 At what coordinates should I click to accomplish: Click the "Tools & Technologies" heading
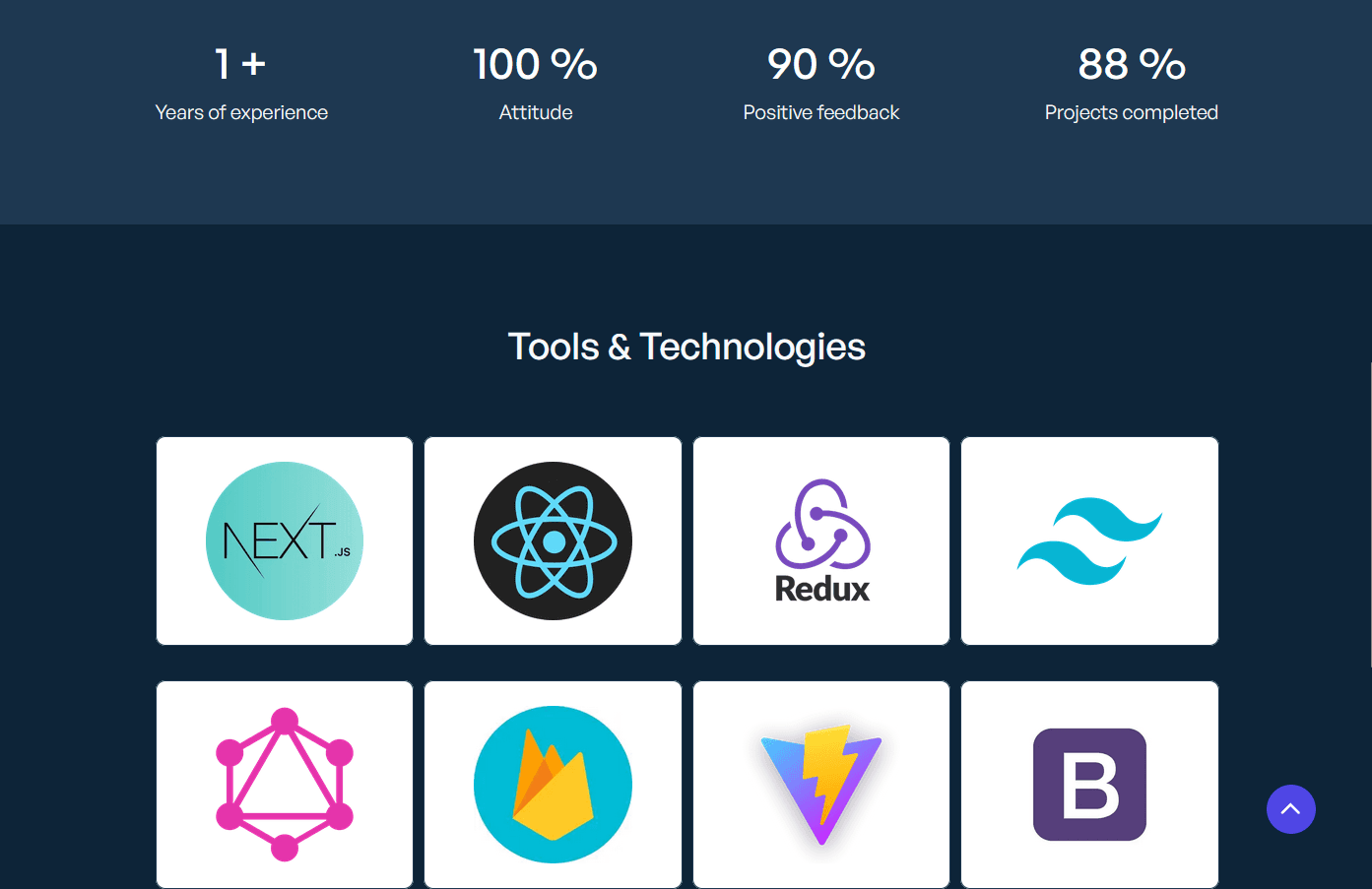coord(686,348)
